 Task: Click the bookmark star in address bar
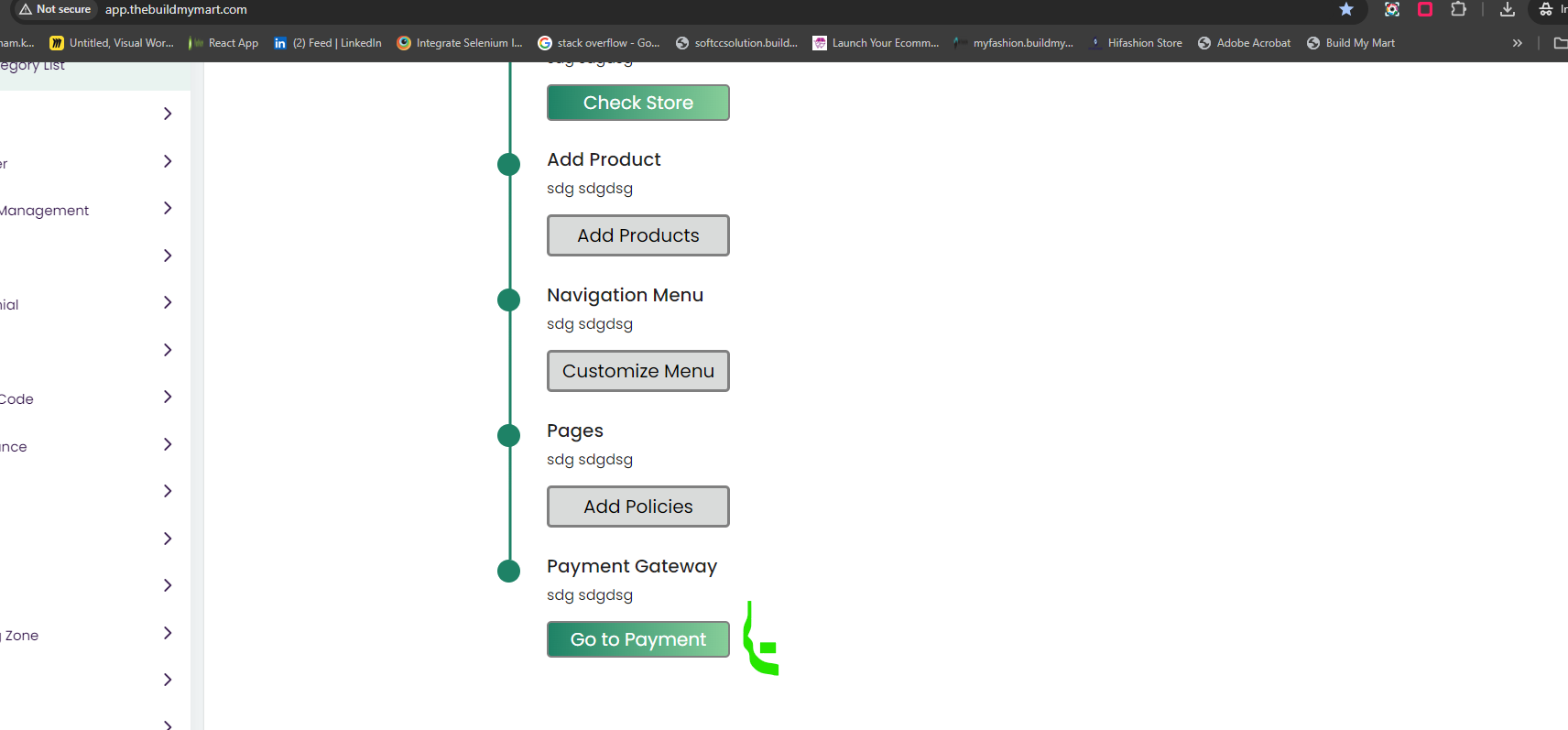[1346, 9]
